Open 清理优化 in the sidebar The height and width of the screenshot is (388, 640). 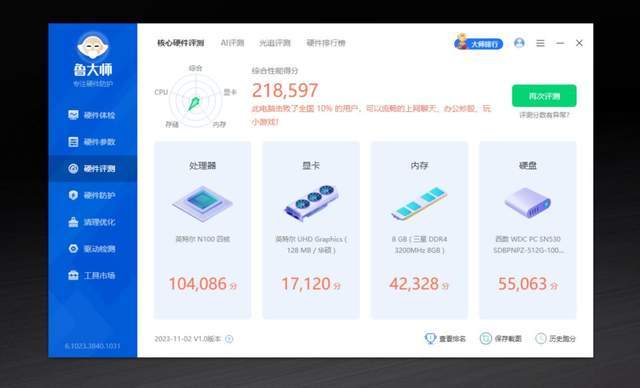tap(92, 222)
